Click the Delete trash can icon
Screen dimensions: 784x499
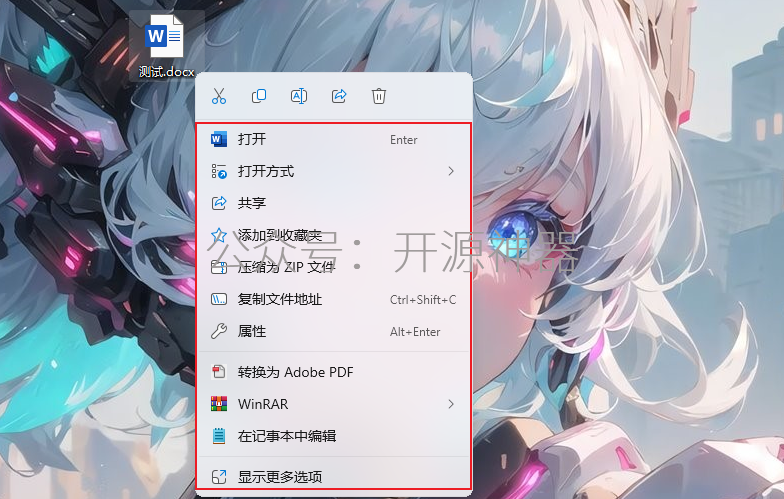(x=378, y=96)
